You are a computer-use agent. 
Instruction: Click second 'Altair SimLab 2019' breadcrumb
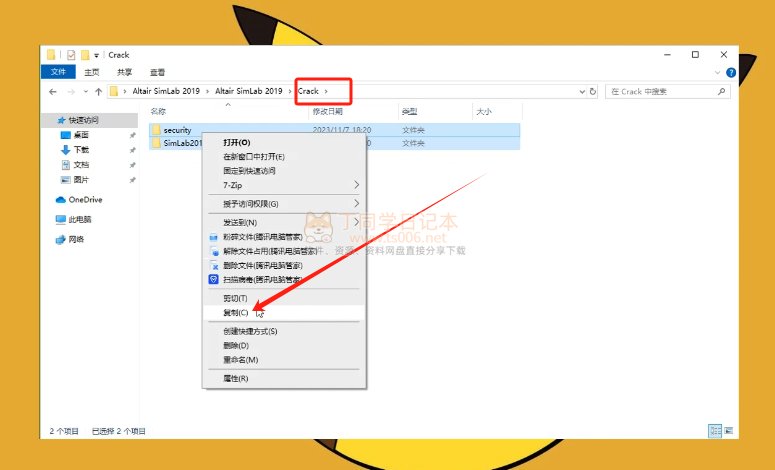pyautogui.click(x=249, y=91)
